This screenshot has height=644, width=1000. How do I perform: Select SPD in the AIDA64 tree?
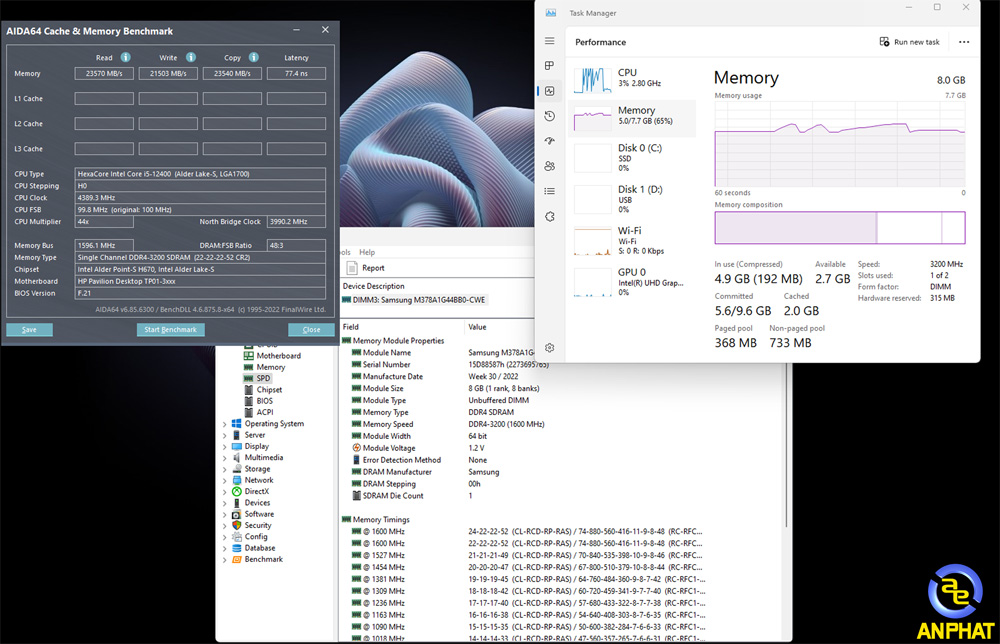263,378
